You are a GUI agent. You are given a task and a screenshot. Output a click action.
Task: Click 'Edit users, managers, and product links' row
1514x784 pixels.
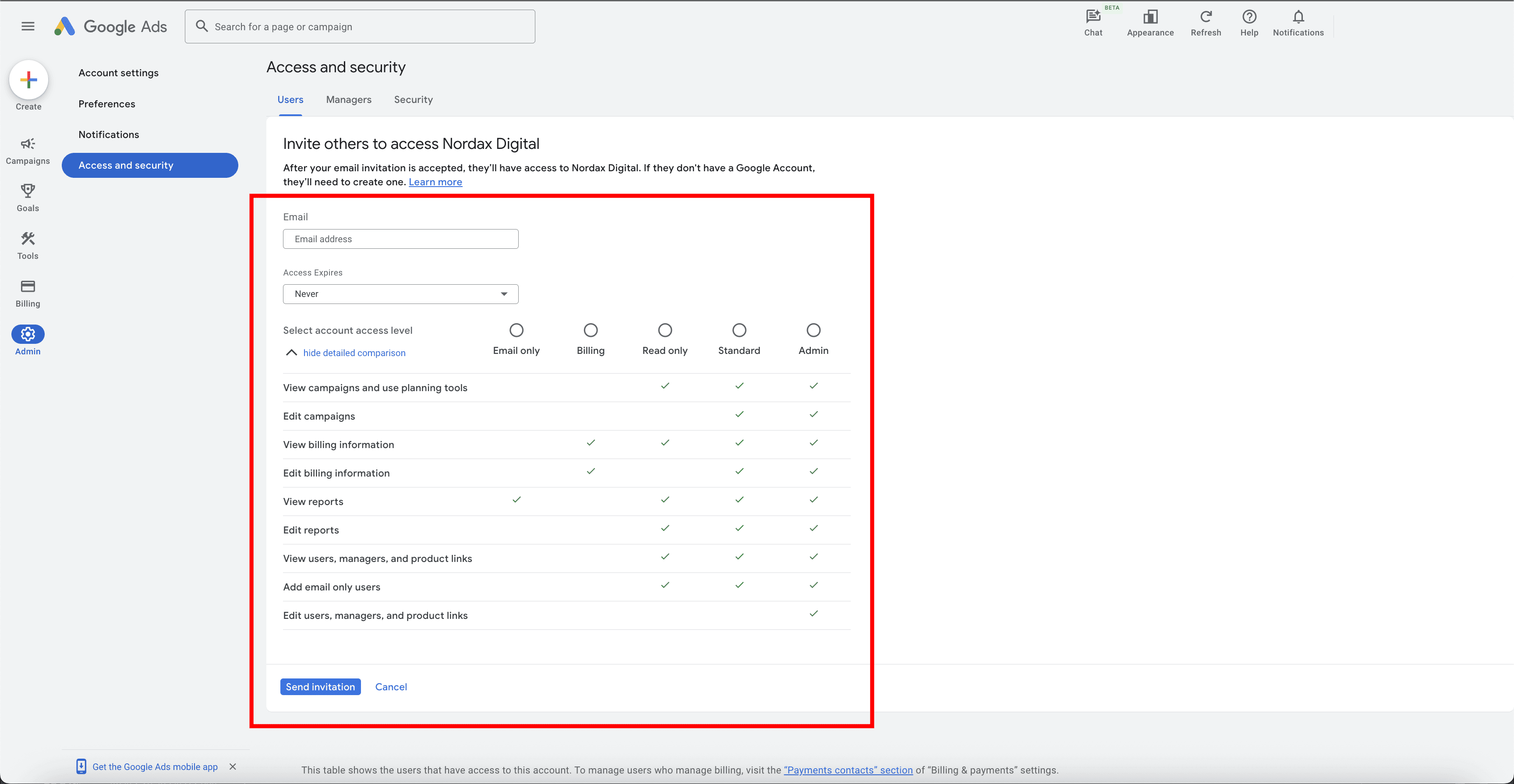tap(566, 615)
